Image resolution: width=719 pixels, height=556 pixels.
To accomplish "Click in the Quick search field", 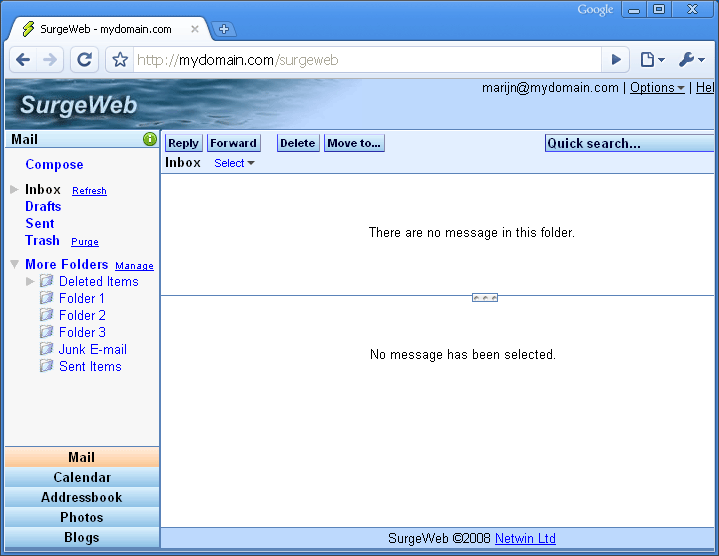I will [628, 143].
